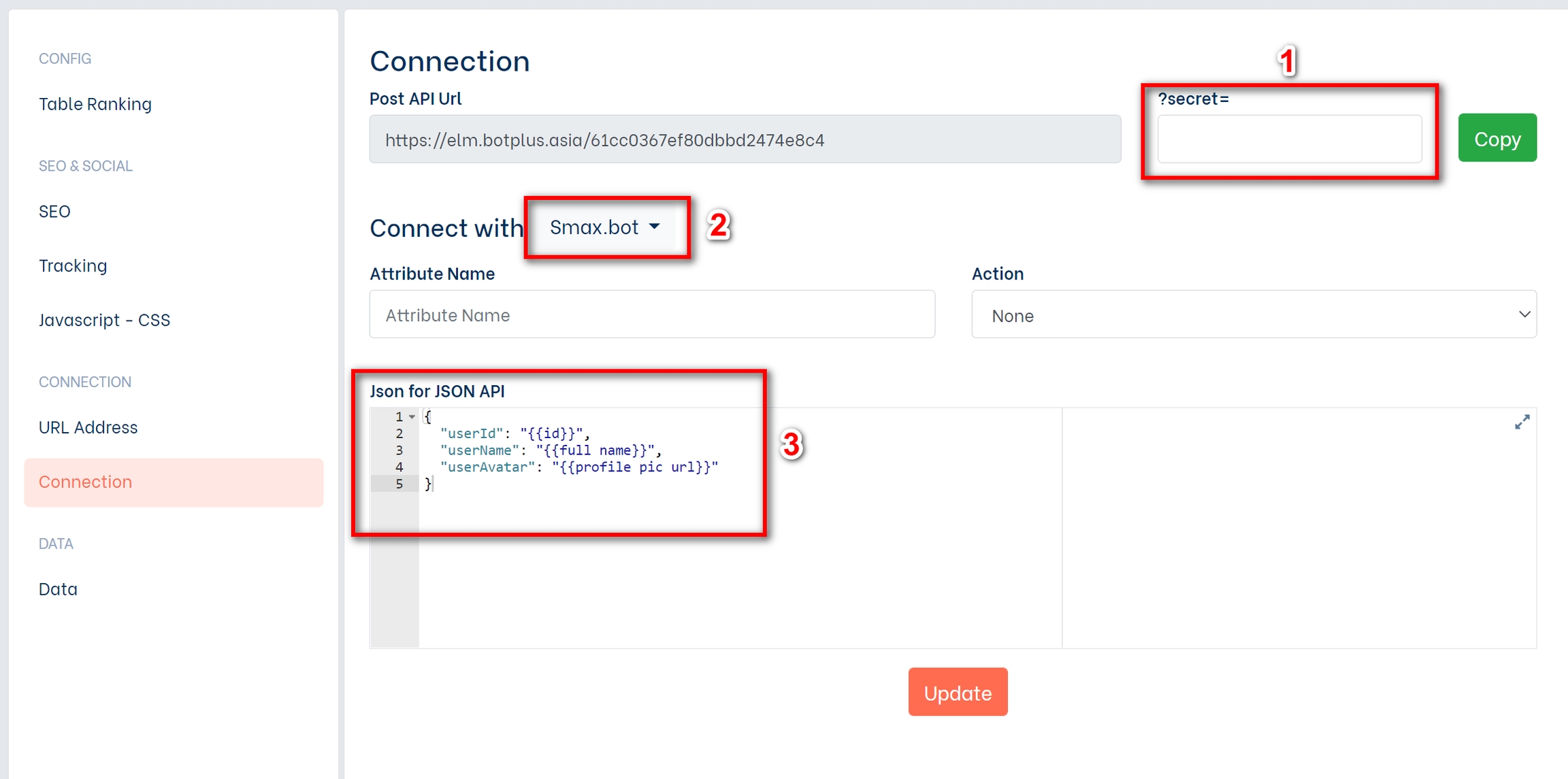Select the active Connection sidebar item
Image resolution: width=1568 pixels, height=779 pixels.
click(85, 482)
